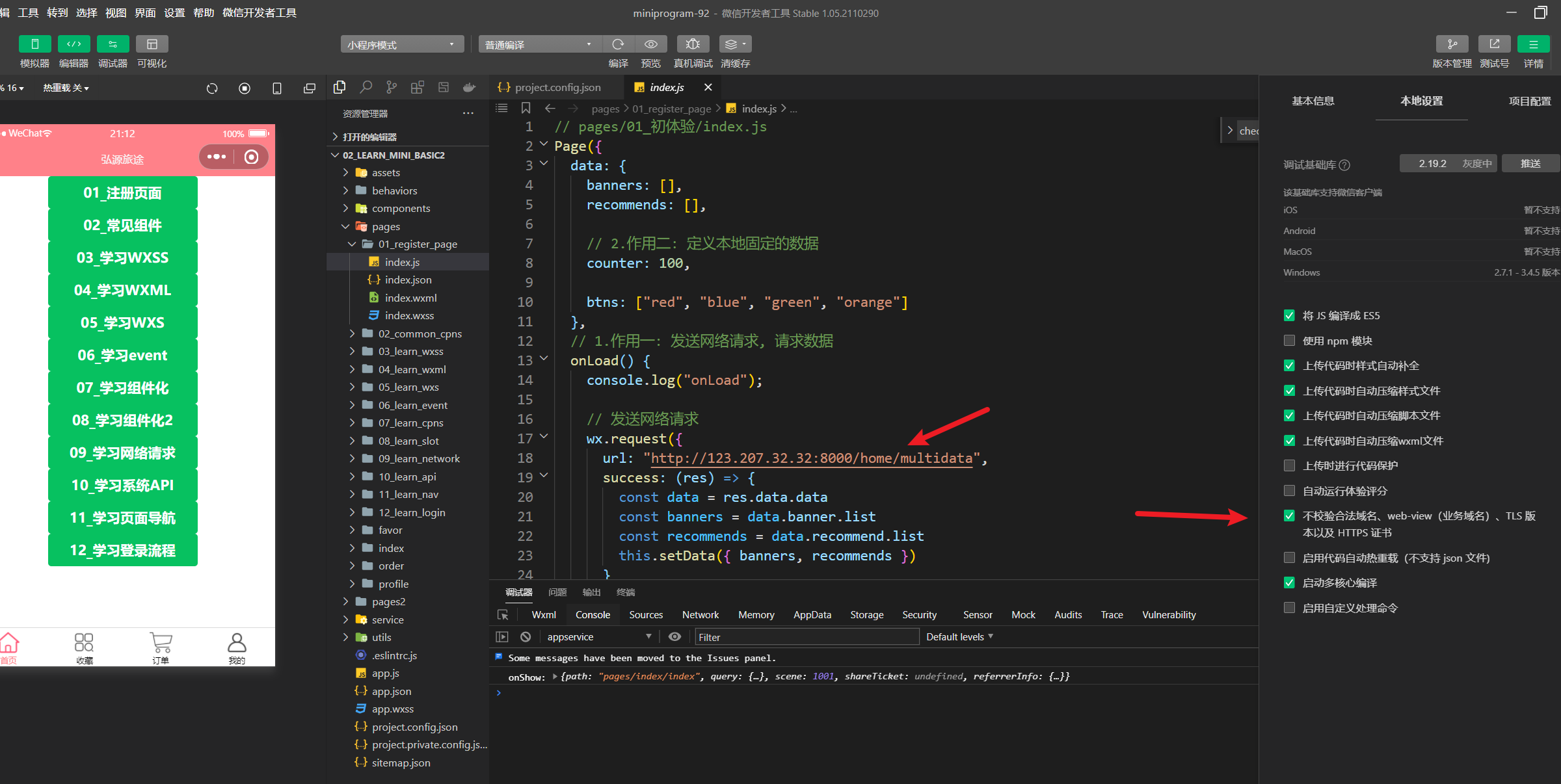The height and width of the screenshot is (784, 1561).
Task: Refresh the simulator
Action: [212, 88]
